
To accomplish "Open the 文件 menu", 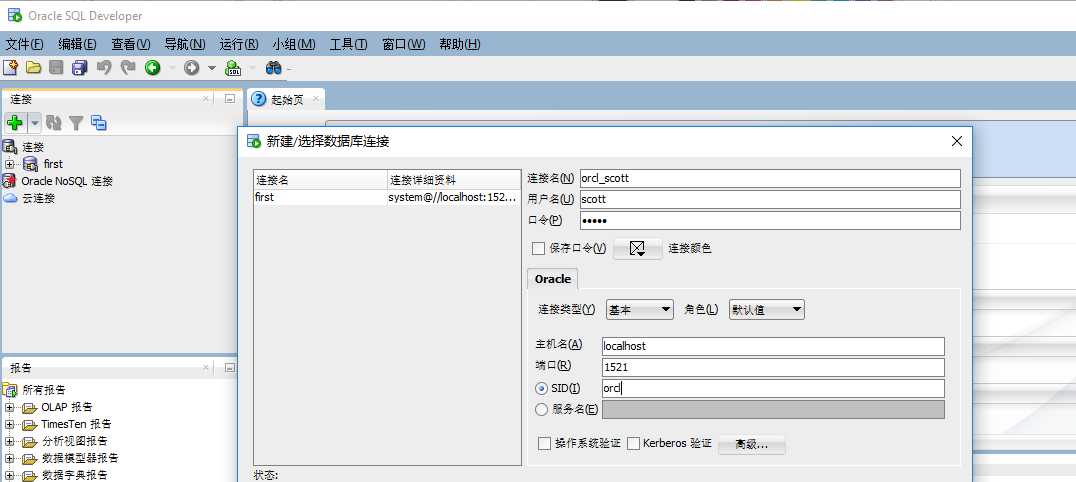I will point(25,44).
